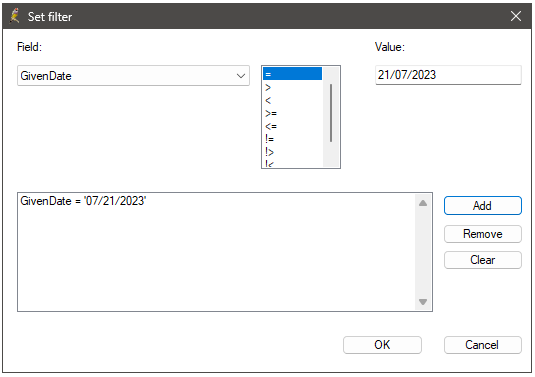This screenshot has height=377, width=535.
Task: Click the filter line GivenDate = '07/21/2023'
Action: point(83,201)
